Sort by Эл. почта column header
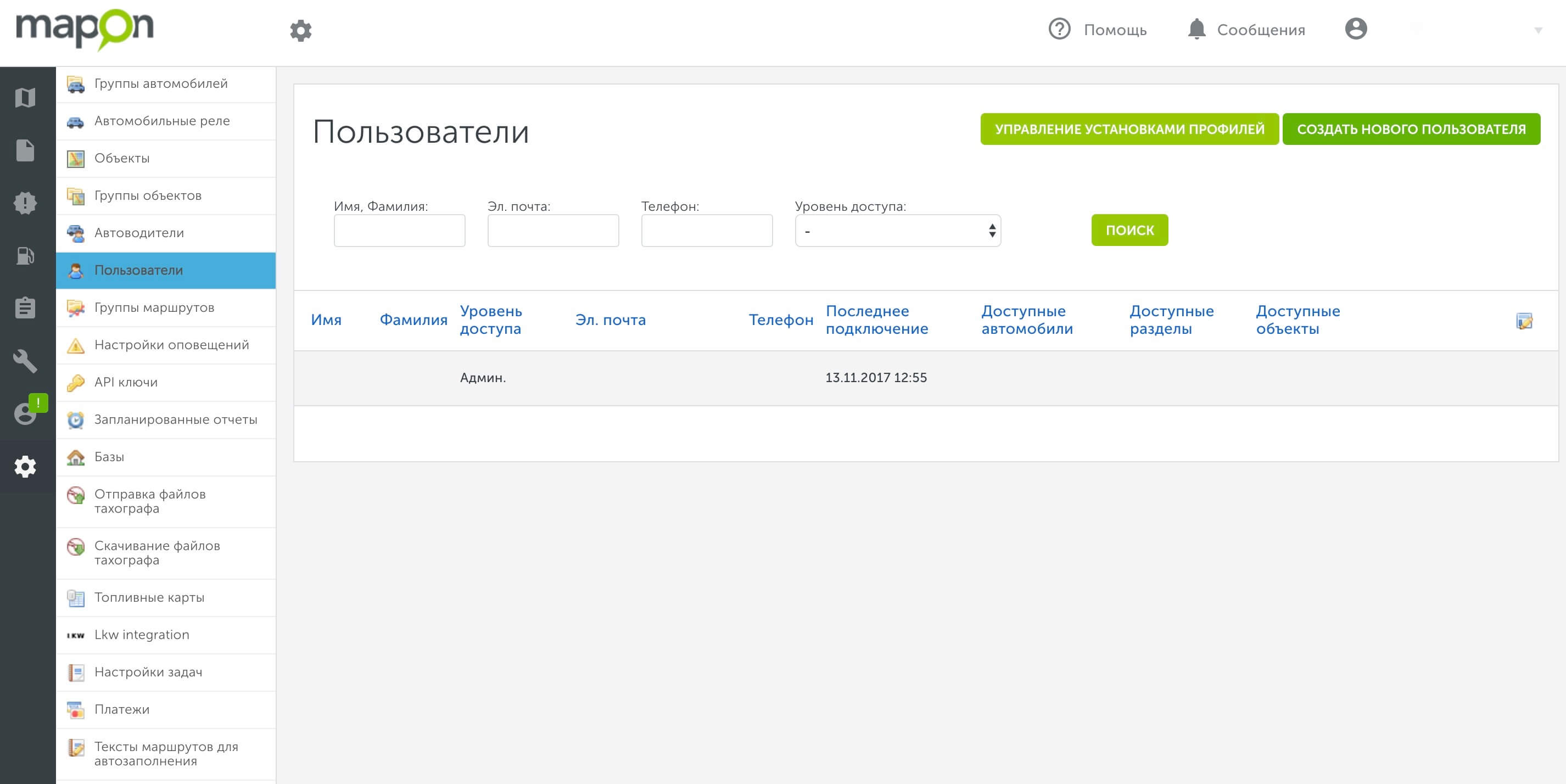 [611, 320]
